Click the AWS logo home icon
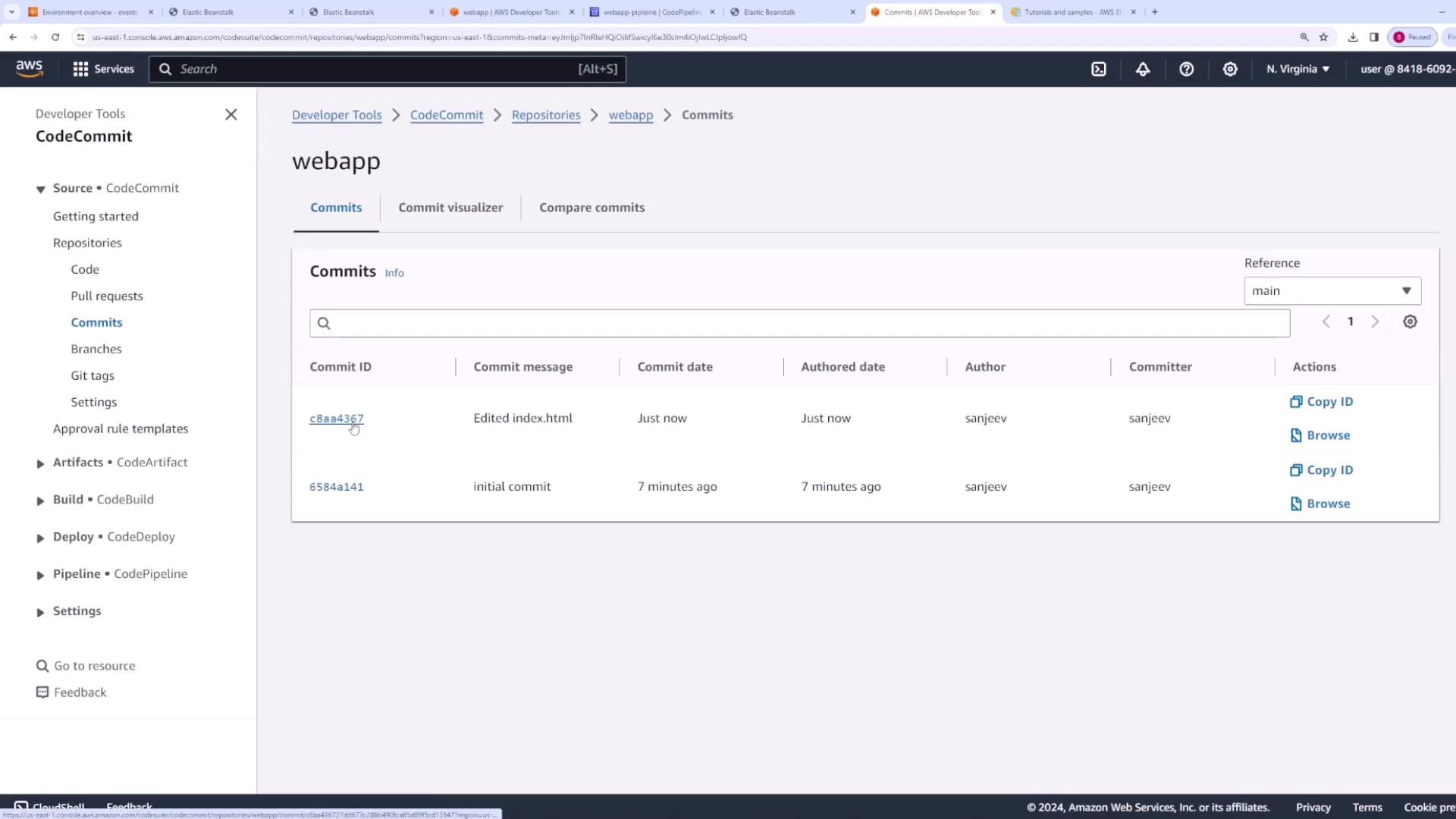Screen dimensions: 1456x819 tap(30, 68)
